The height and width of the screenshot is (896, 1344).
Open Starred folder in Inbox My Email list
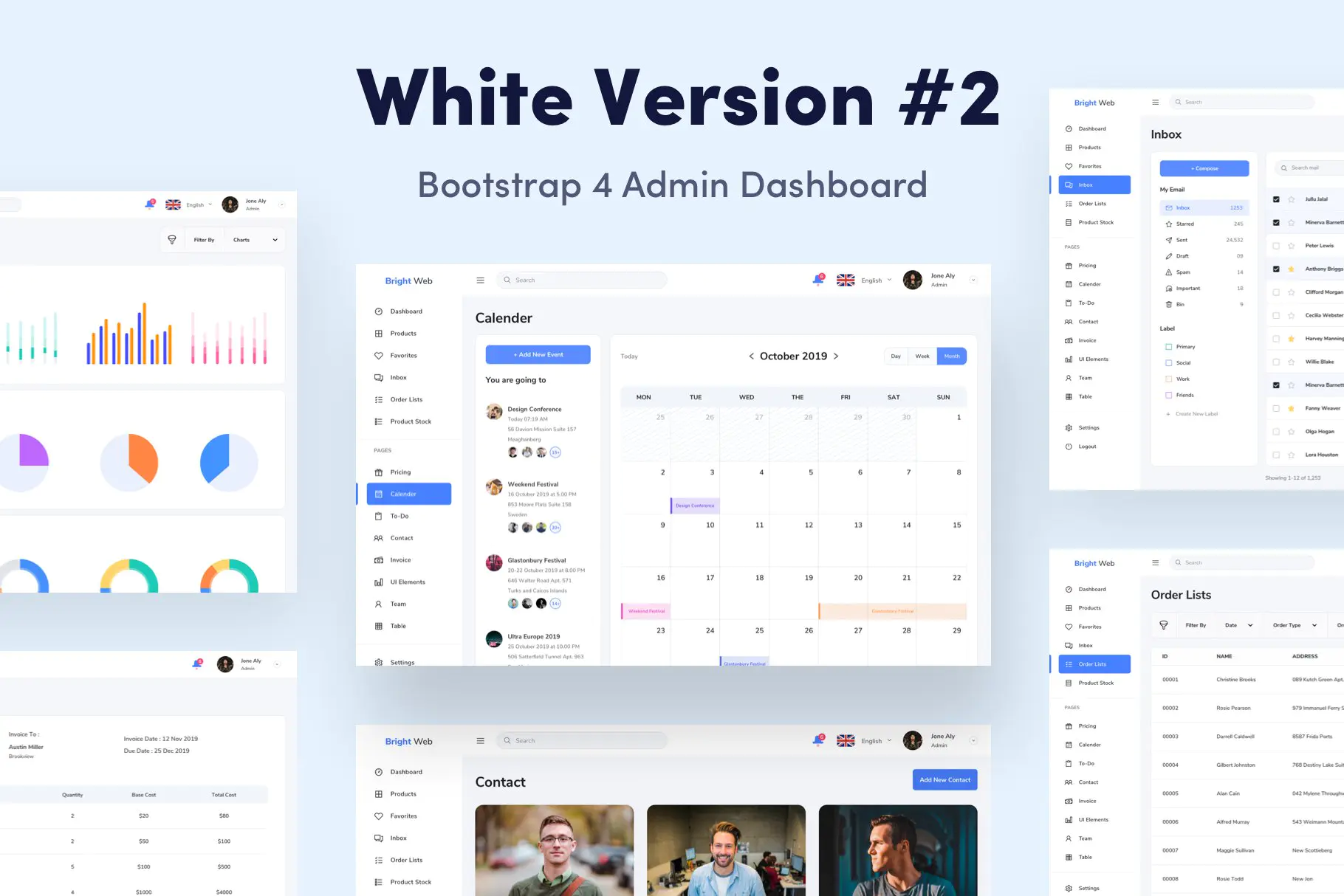(x=1204, y=224)
